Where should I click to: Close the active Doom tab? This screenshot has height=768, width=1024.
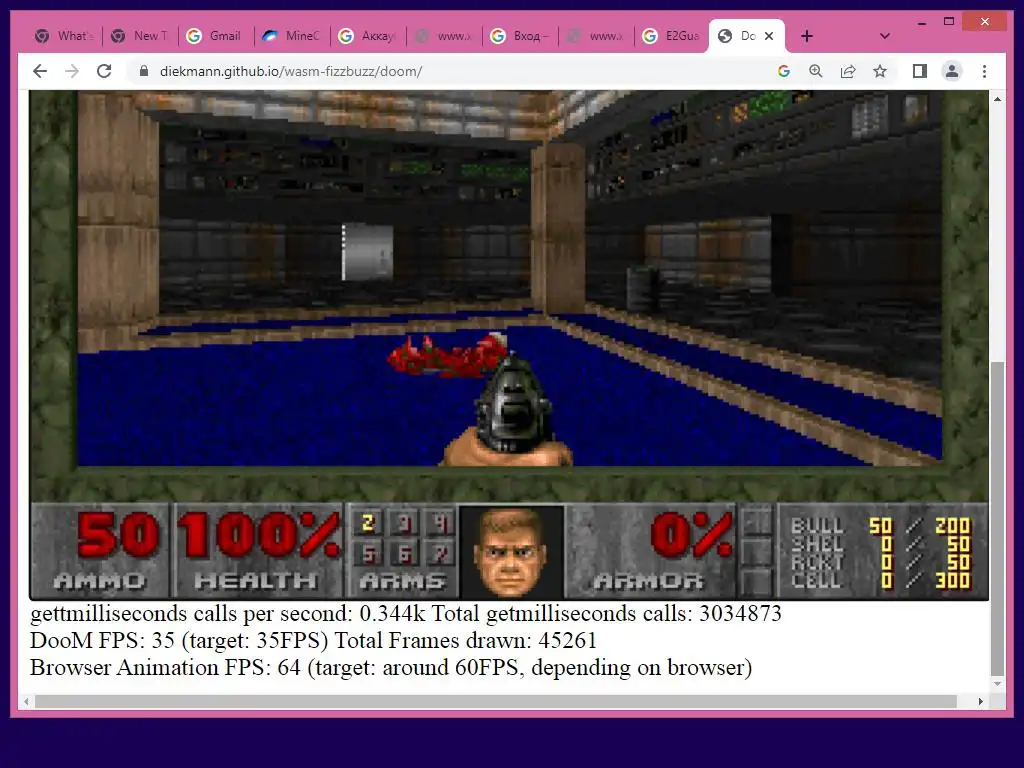tap(769, 36)
